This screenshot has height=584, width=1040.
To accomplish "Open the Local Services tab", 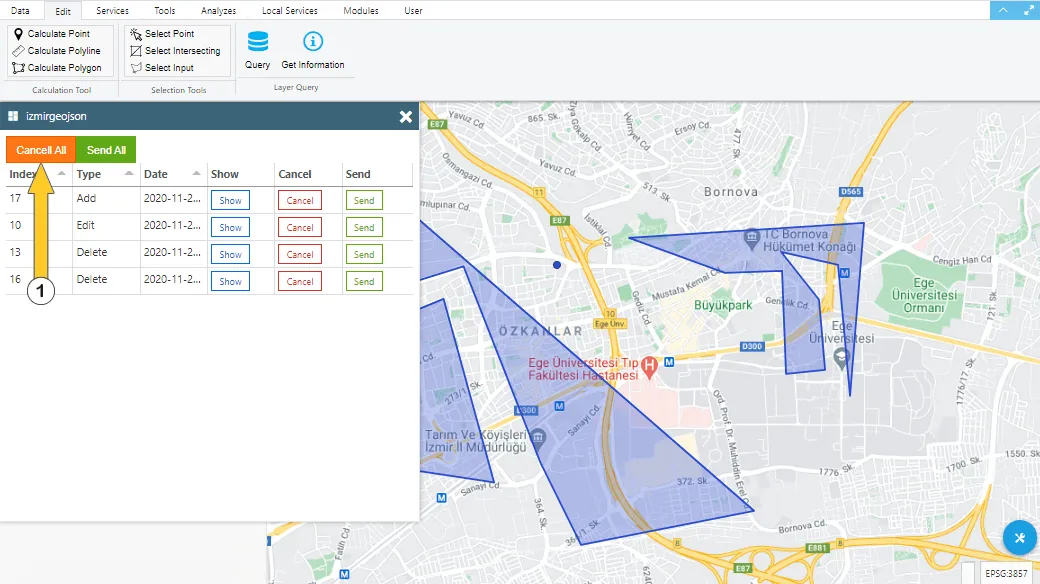I will 289,11.
